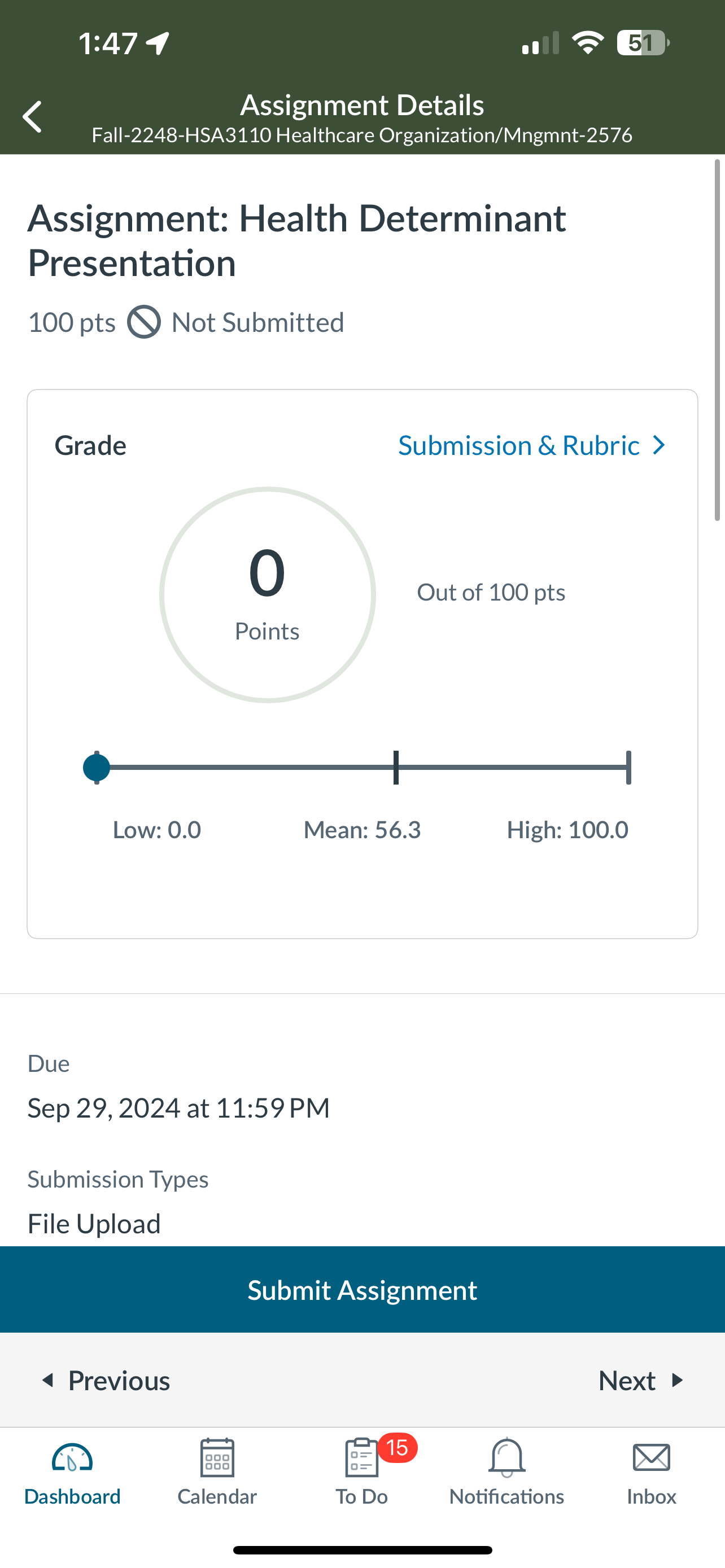Tap the Submit Assignment button
Viewport: 725px width, 1568px height.
pyautogui.click(x=362, y=1289)
